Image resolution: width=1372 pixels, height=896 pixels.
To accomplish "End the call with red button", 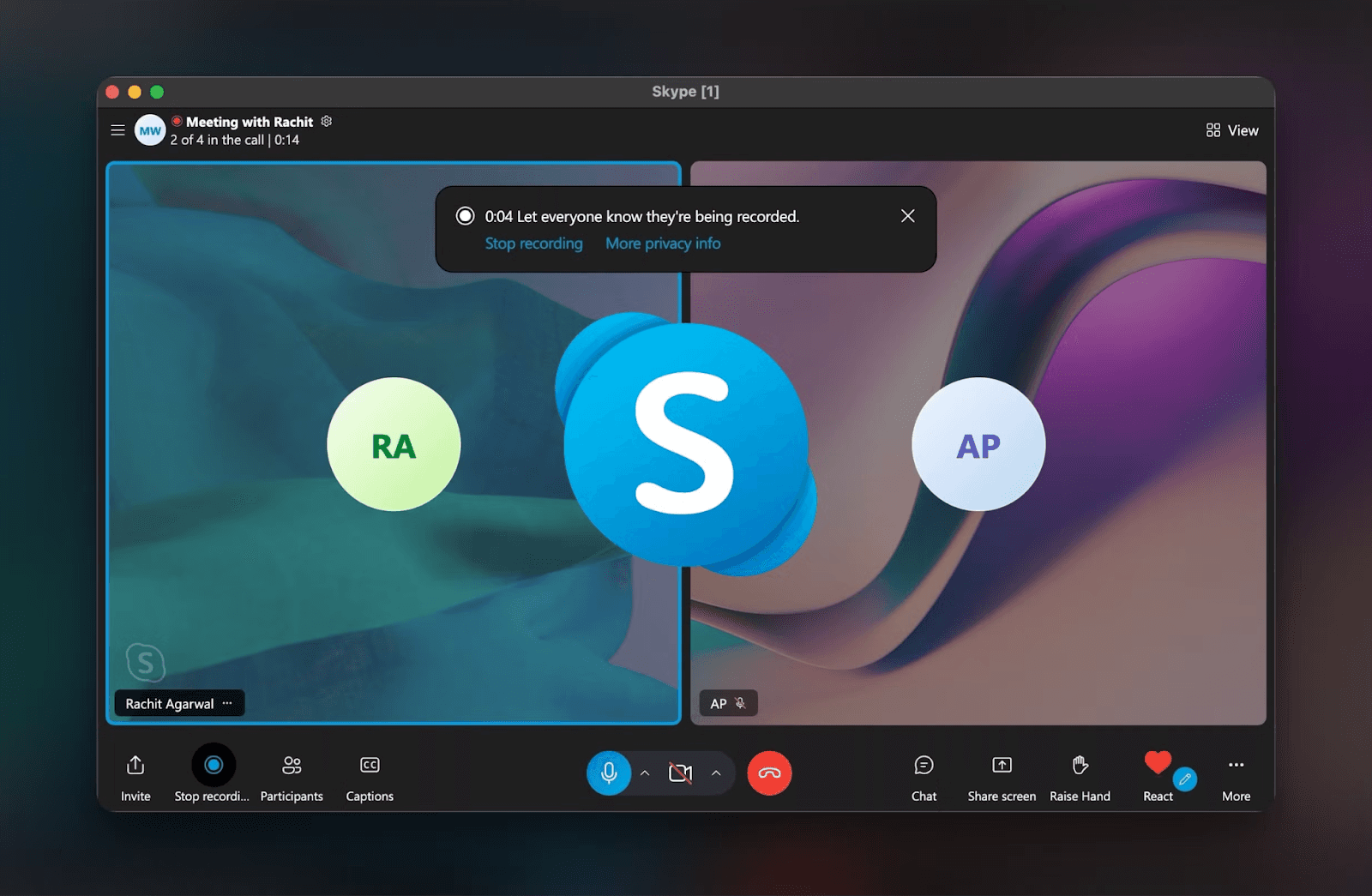I will click(x=769, y=773).
